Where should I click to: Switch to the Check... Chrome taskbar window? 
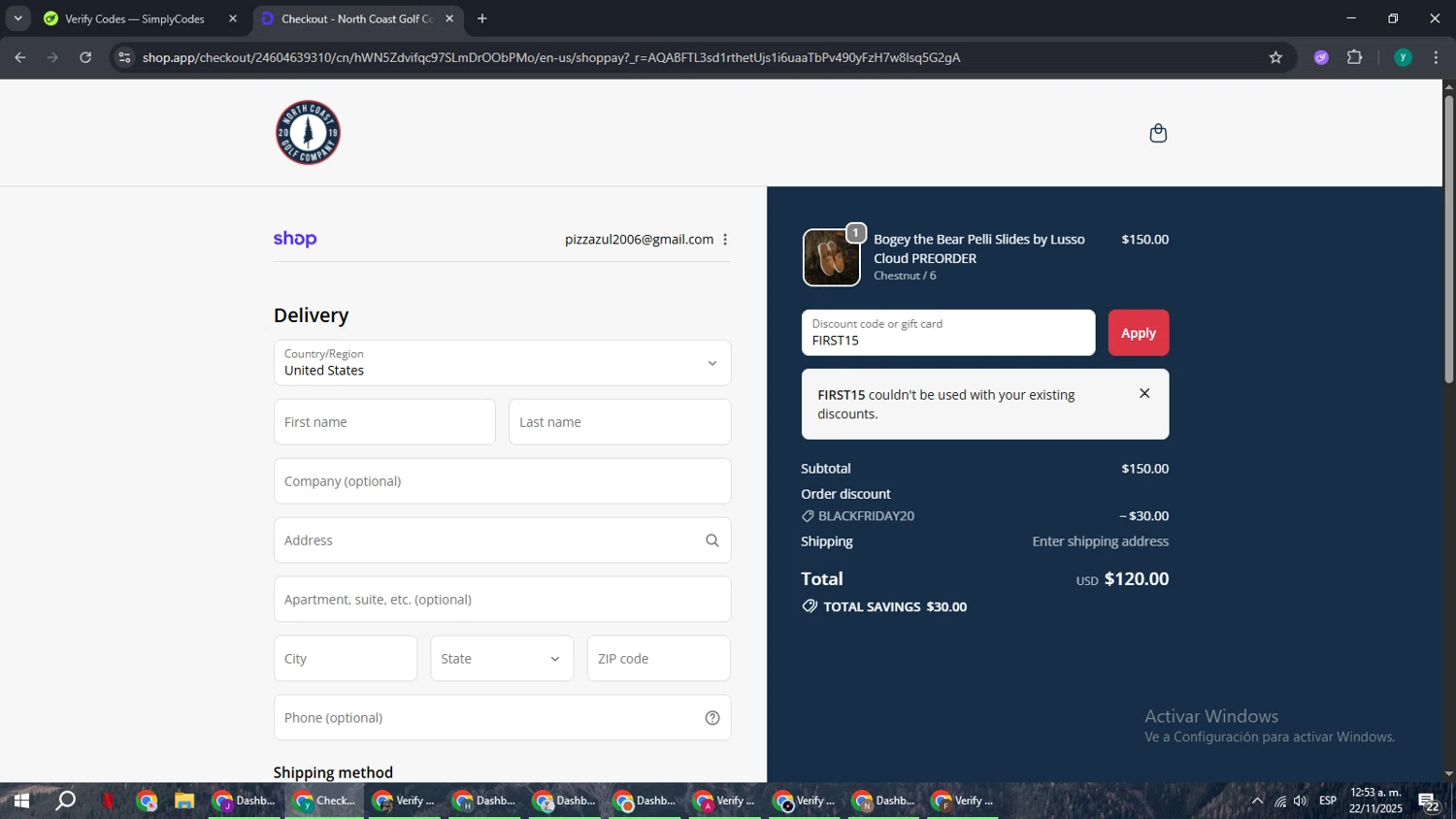coord(324,801)
